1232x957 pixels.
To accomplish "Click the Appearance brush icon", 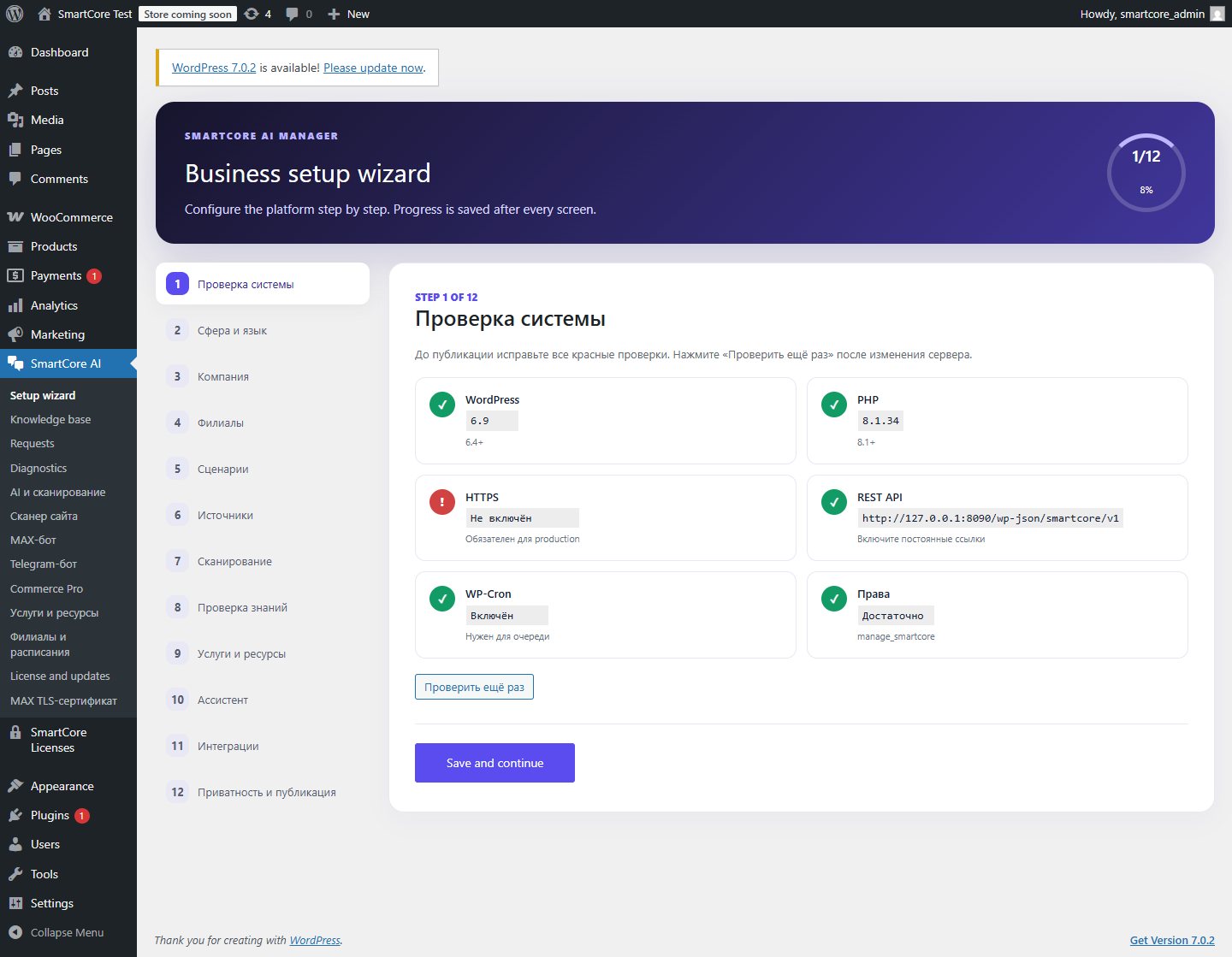I will (x=15, y=786).
